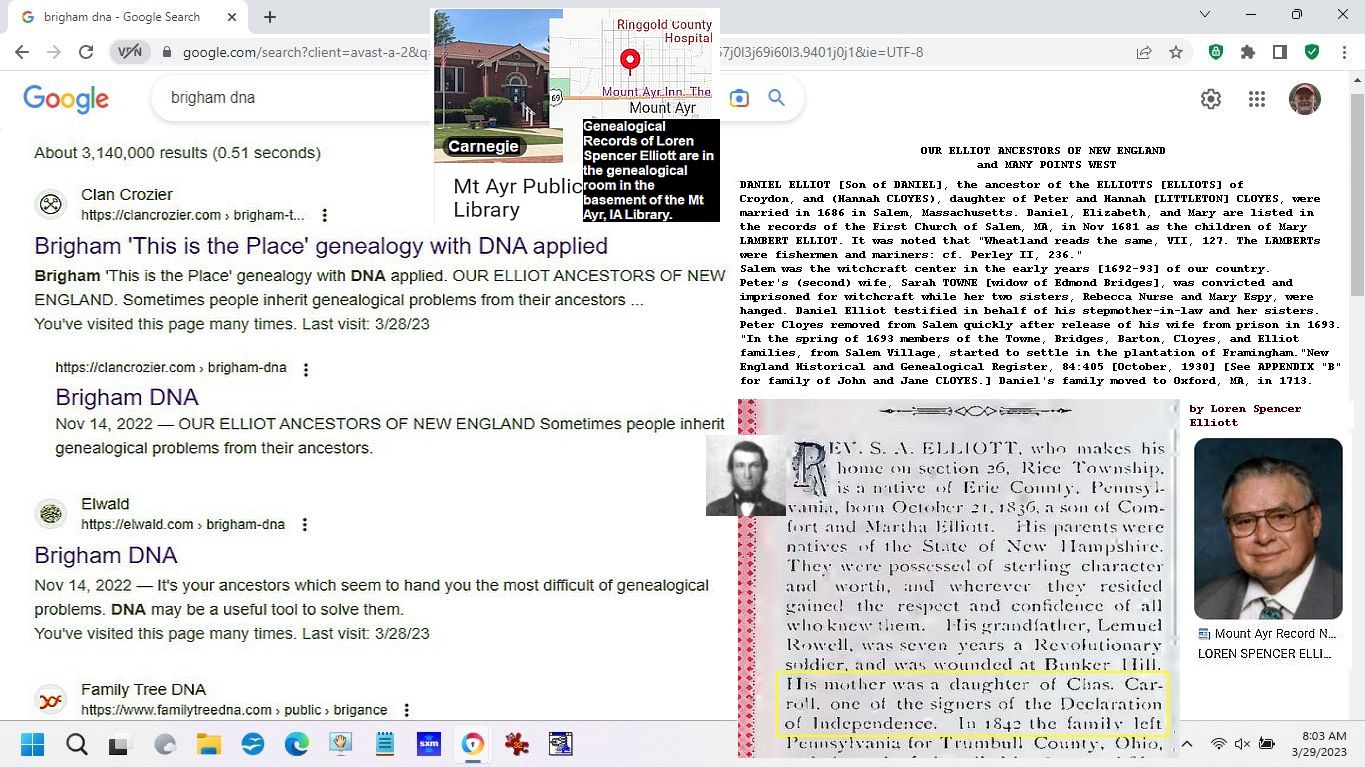Image resolution: width=1365 pixels, height=767 pixels.
Task: Open the 'Mount Ayr Record N...' link
Action: 1268,634
